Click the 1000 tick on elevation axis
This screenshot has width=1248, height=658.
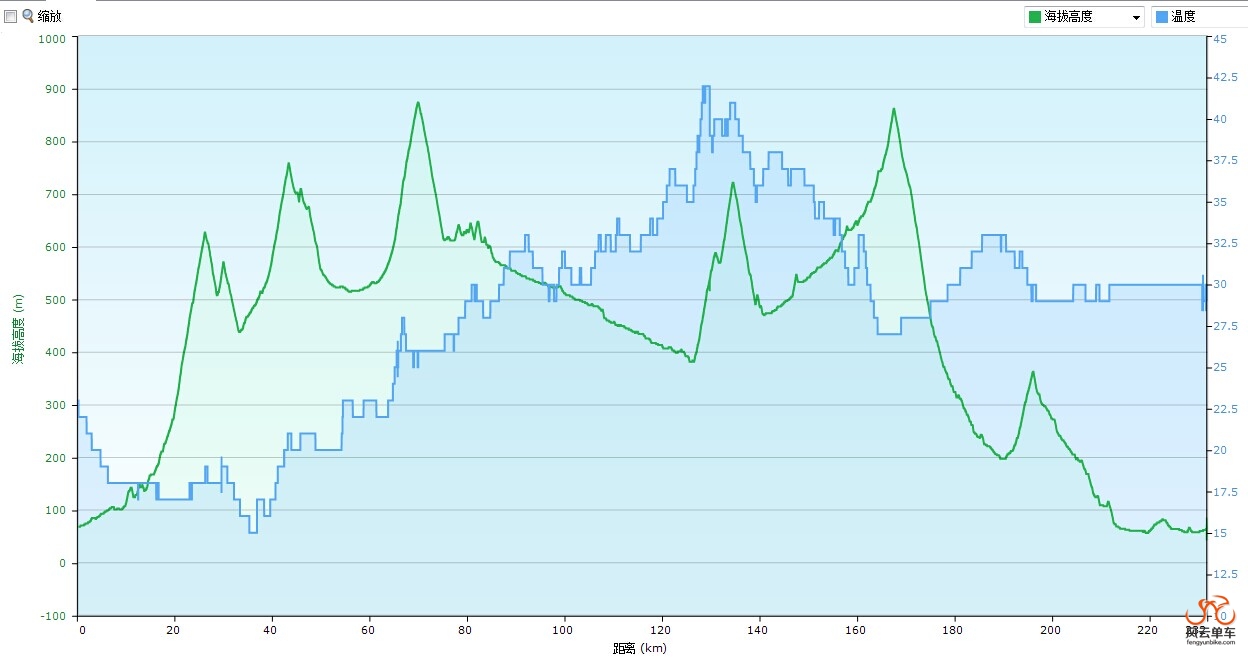coord(51,38)
